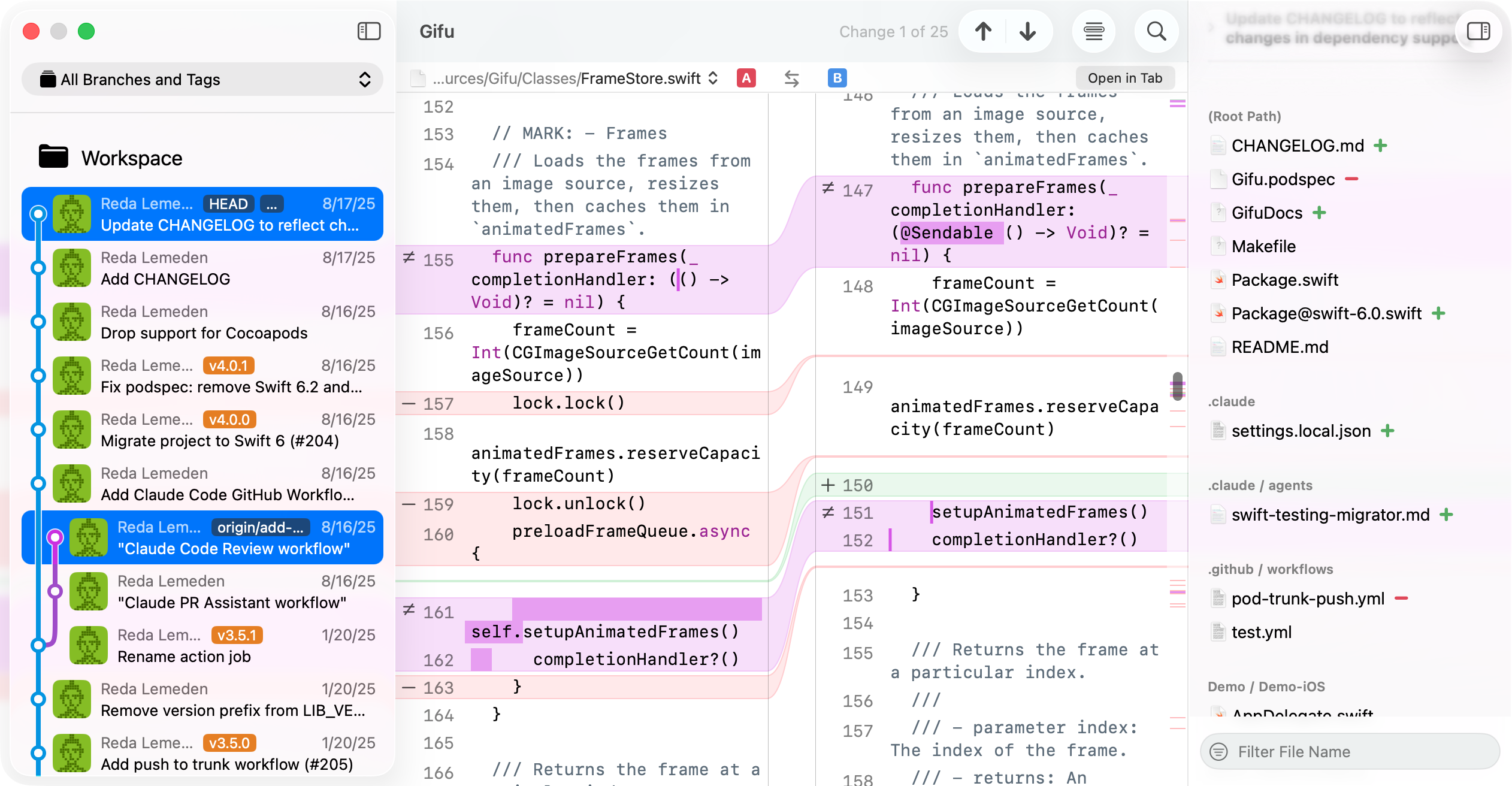Select commit Update CHANGELOG to reflect changes
The image size is (1512, 786).
tap(202, 214)
